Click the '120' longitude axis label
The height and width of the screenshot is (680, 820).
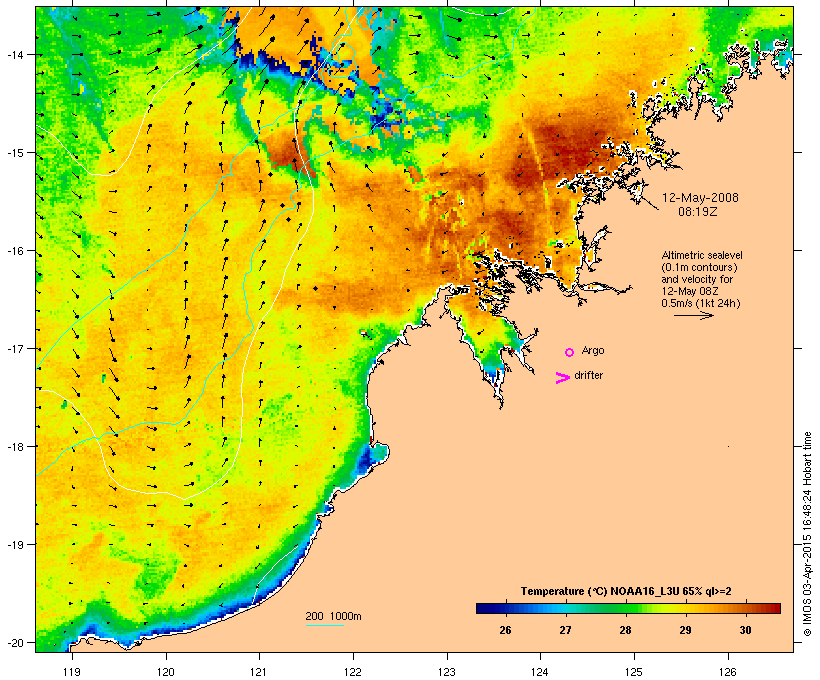pos(166,672)
